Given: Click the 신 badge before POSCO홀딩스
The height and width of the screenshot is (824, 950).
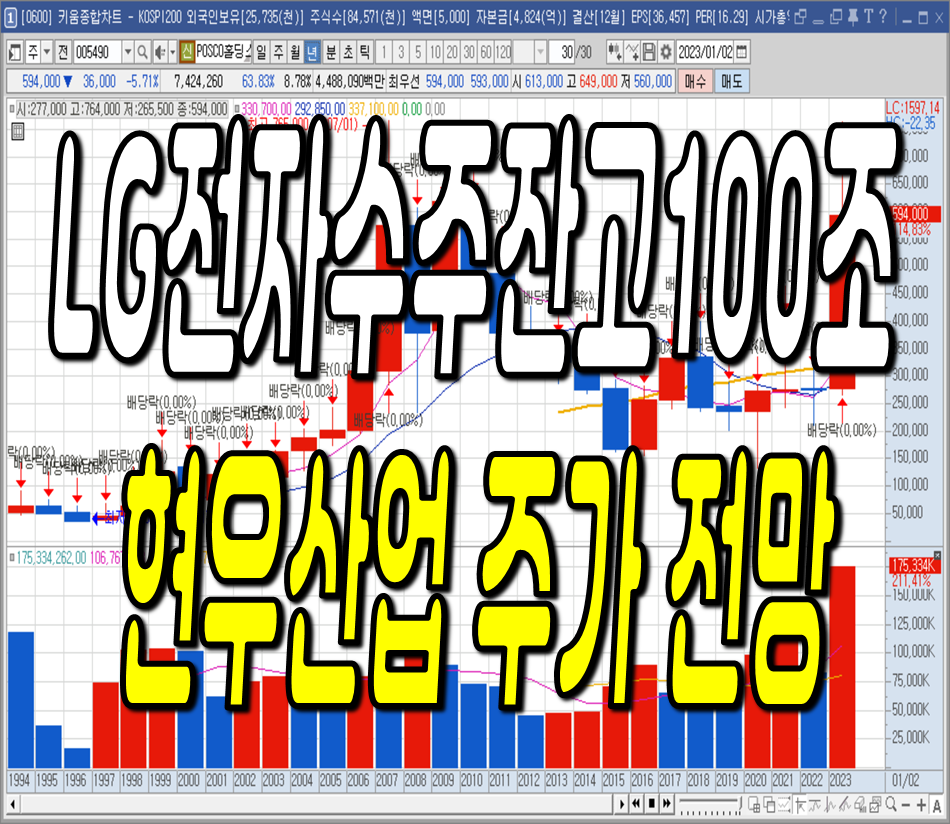Looking at the screenshot, I should coord(187,52).
